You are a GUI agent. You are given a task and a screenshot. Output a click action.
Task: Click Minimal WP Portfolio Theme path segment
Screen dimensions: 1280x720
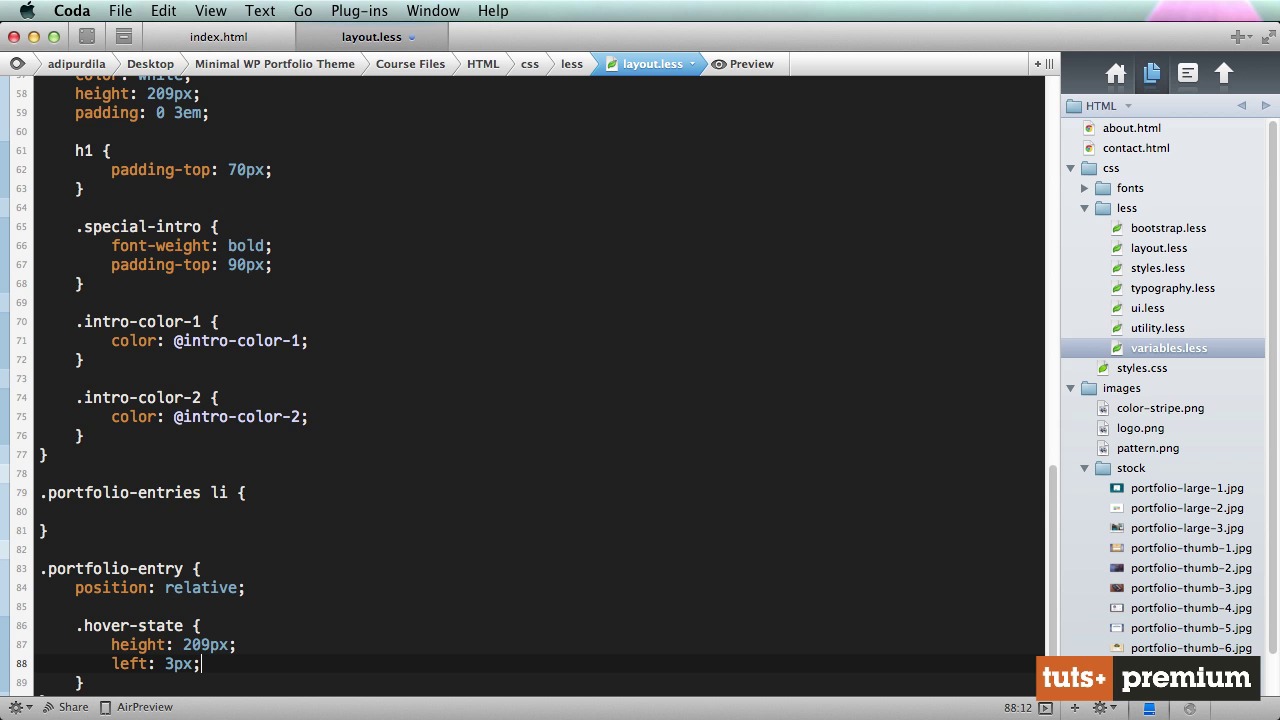[275, 64]
